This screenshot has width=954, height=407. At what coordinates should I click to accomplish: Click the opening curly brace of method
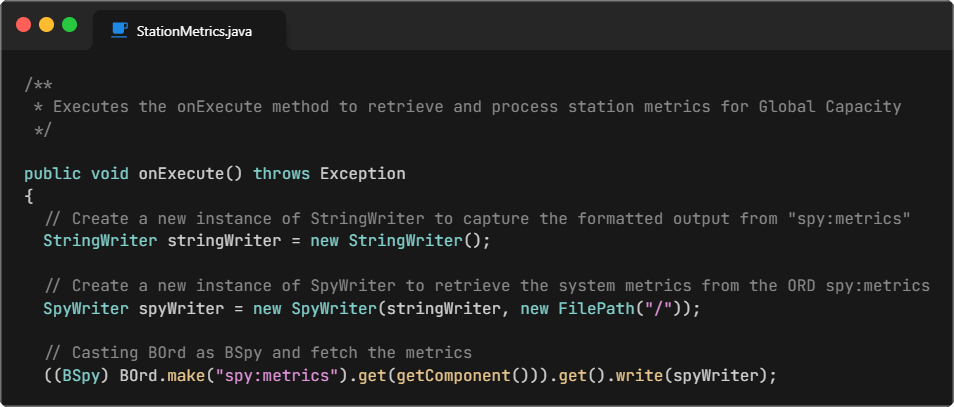[x=29, y=195]
